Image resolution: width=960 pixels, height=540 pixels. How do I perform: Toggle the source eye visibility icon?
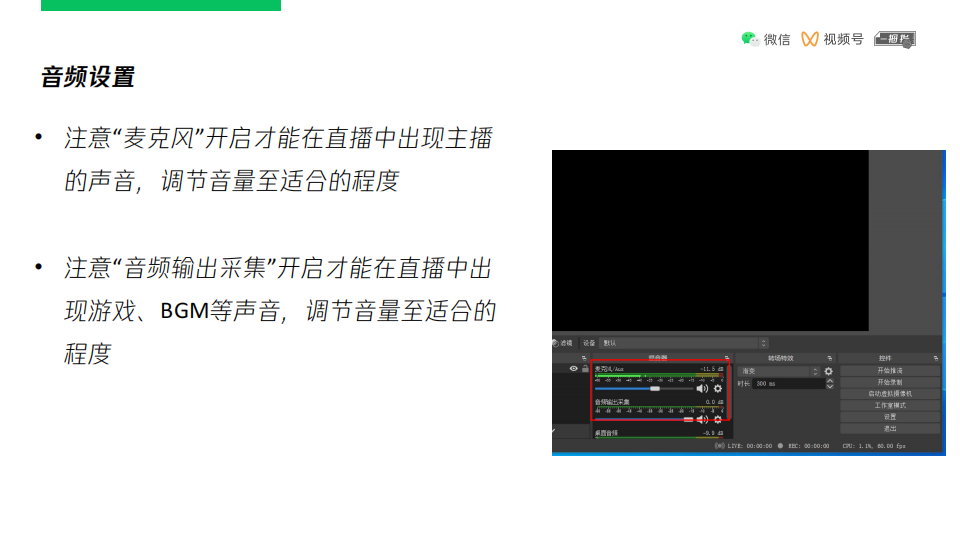click(574, 369)
